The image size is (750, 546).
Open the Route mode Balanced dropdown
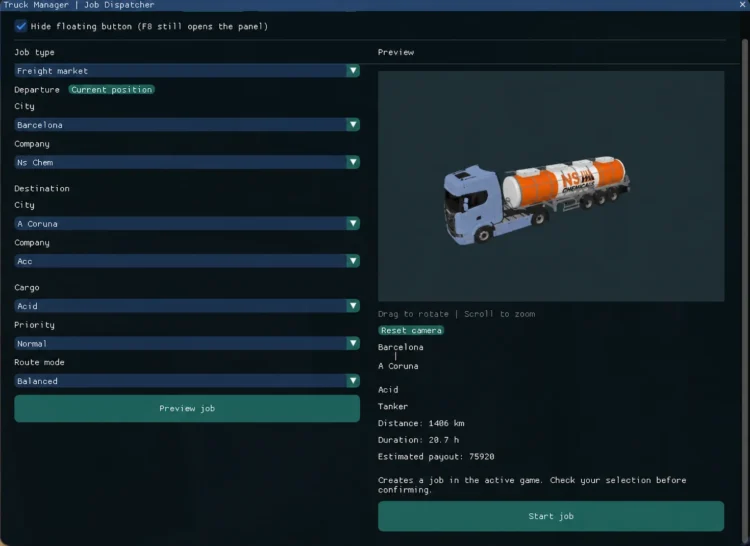point(187,381)
